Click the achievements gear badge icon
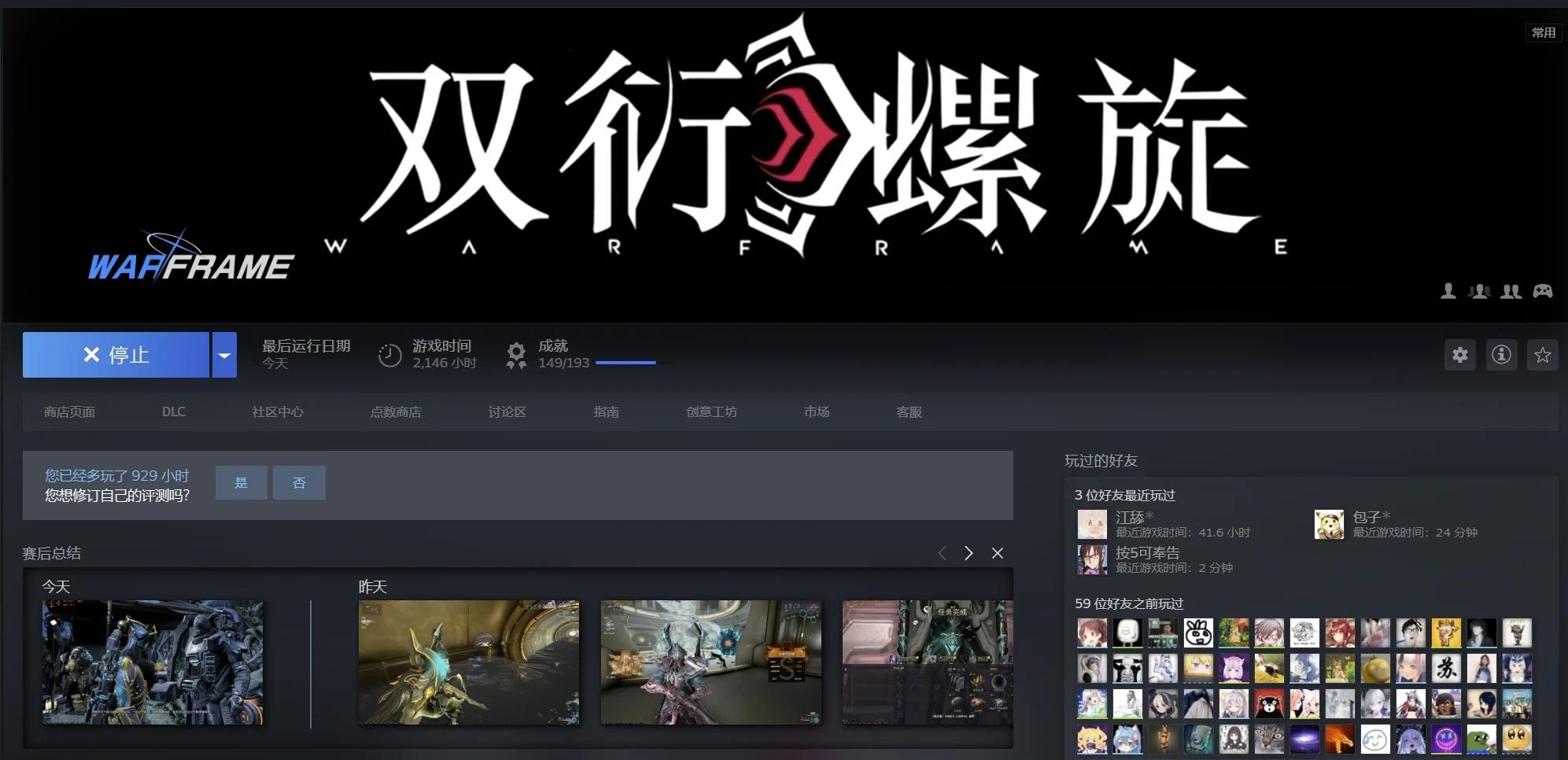Screen dimensions: 1568x760 pyautogui.click(x=516, y=355)
